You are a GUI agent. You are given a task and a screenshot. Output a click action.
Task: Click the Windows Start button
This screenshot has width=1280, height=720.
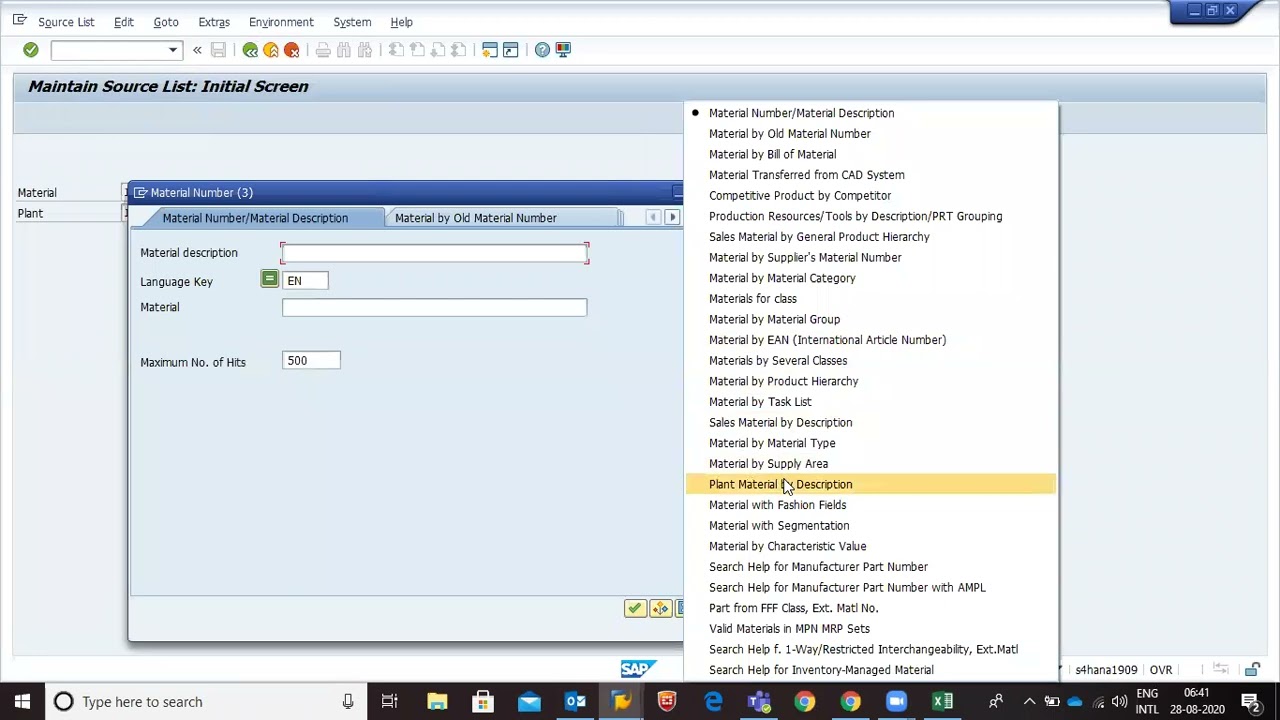click(x=22, y=702)
